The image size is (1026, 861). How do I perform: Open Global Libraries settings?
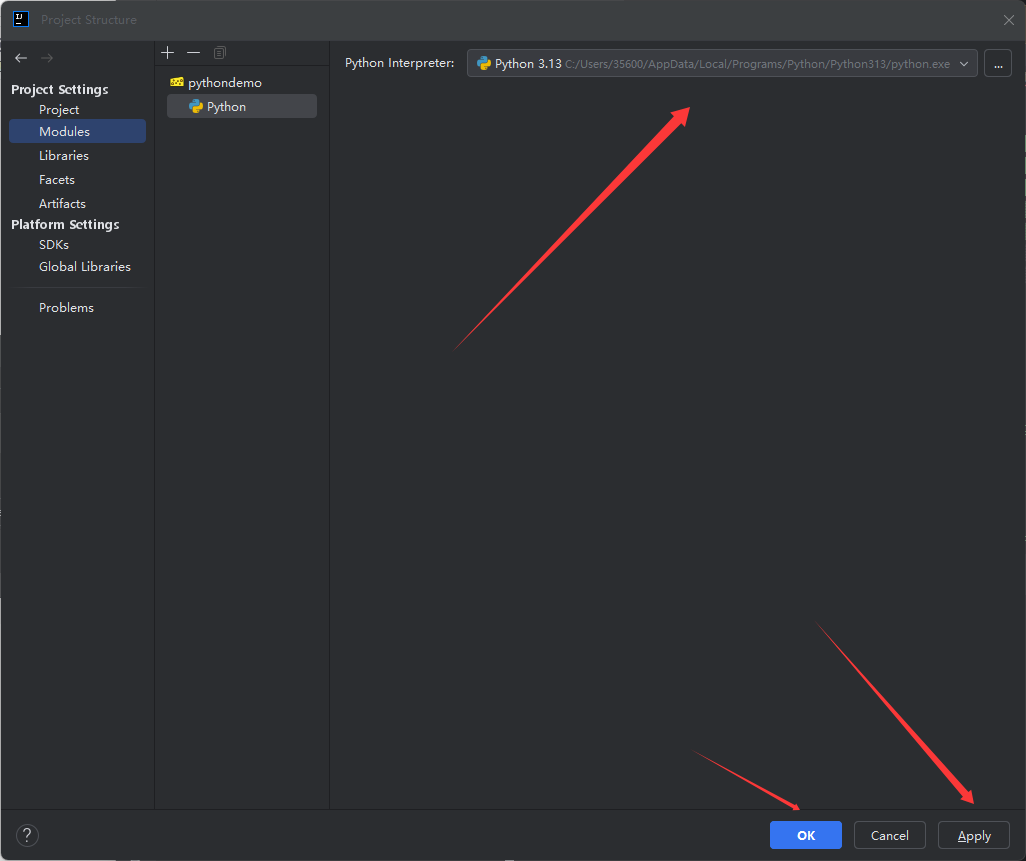[x=84, y=267]
